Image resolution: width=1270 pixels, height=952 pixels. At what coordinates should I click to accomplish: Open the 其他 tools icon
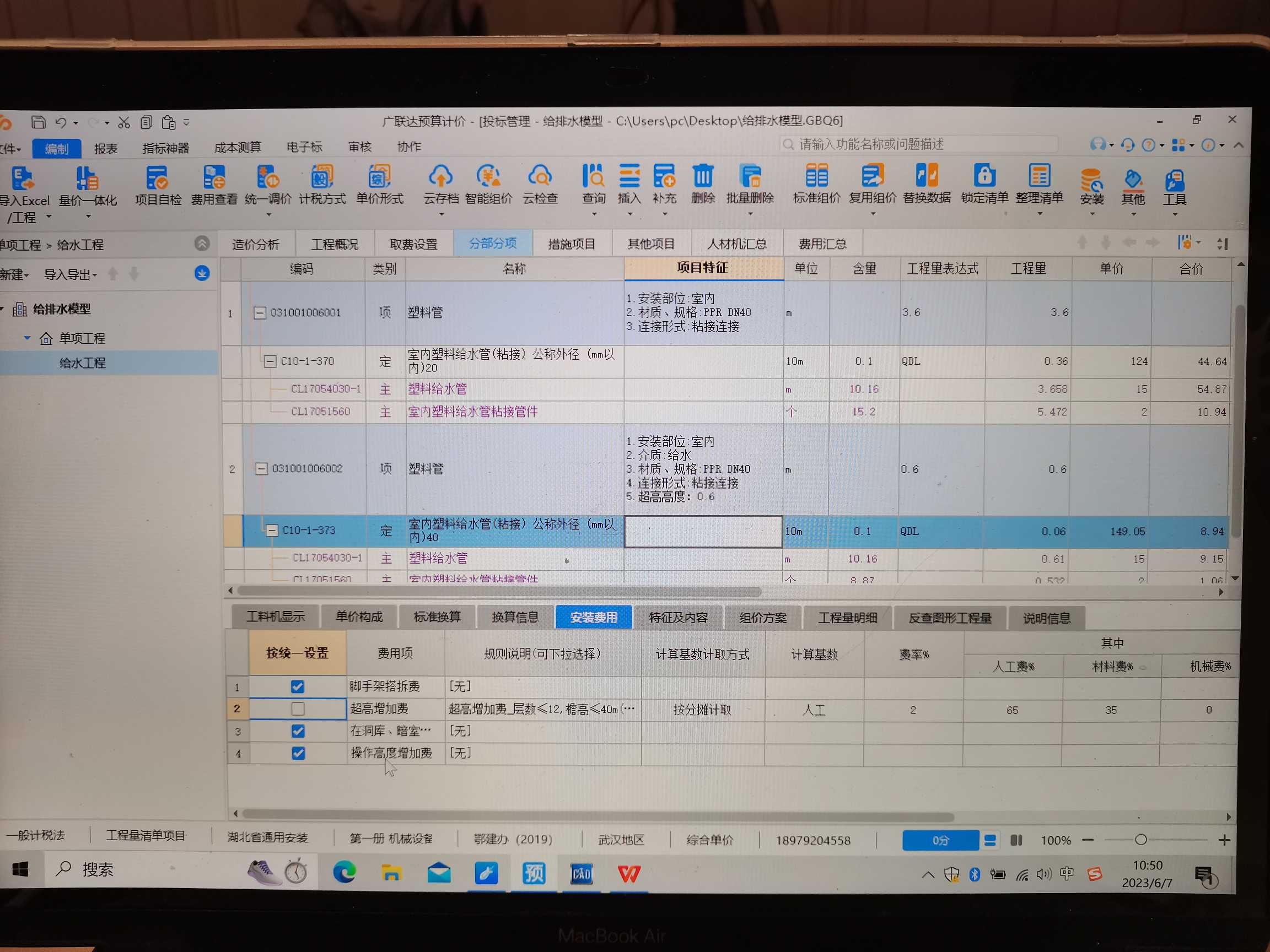coord(1133,180)
